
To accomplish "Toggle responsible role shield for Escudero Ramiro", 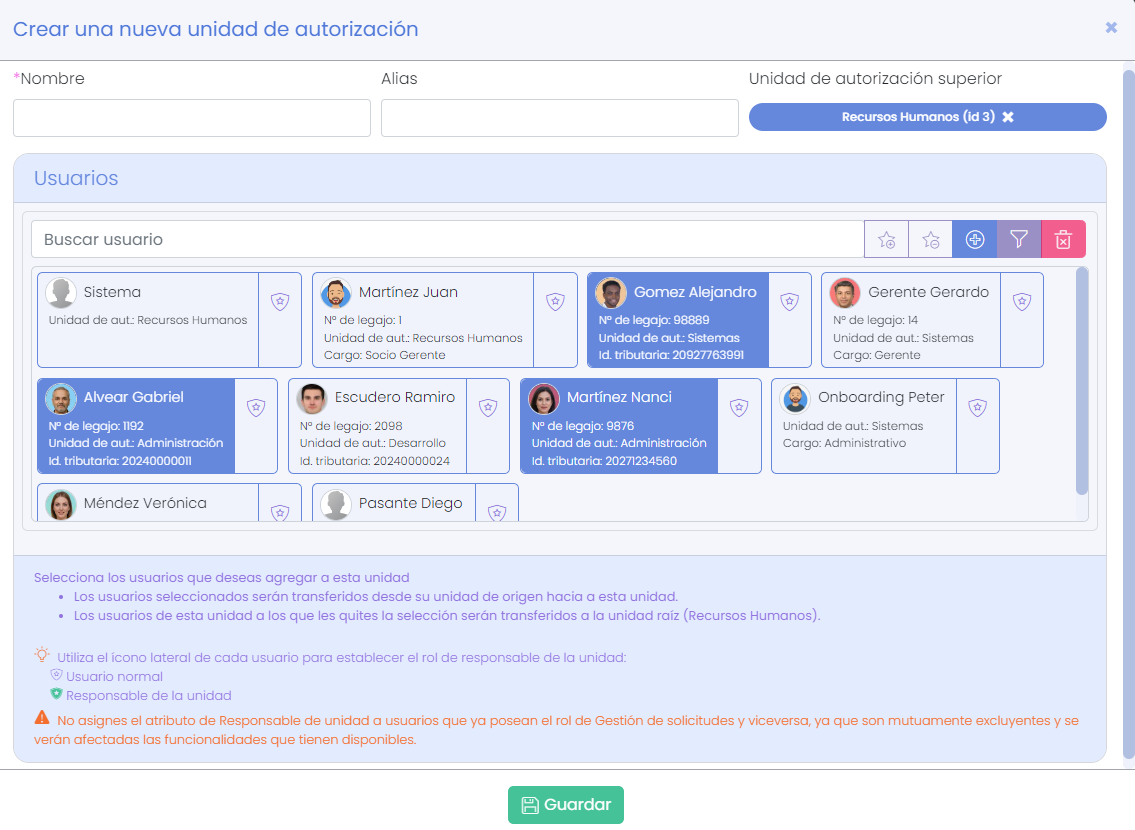I will coord(488,408).
